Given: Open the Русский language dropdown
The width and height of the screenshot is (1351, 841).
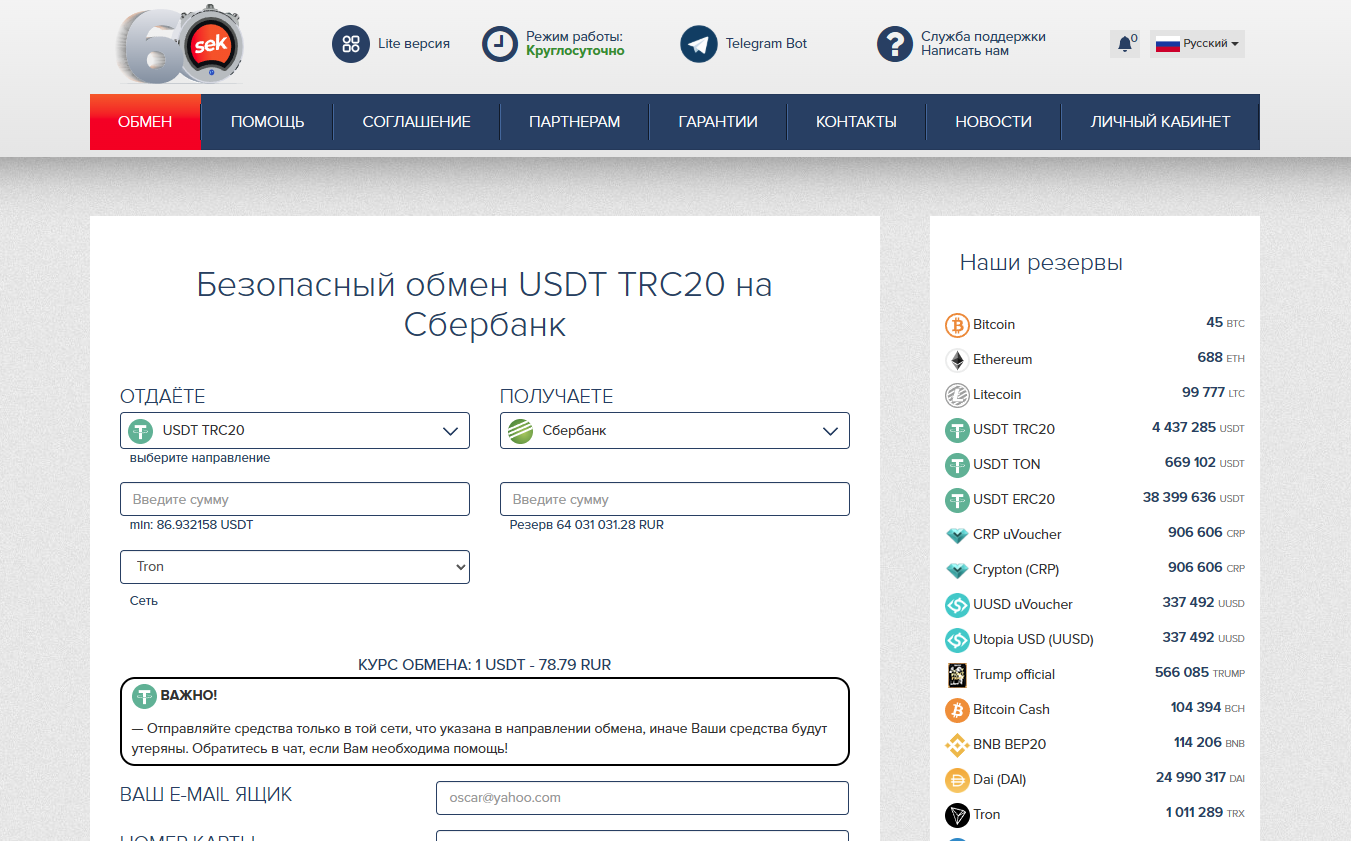Looking at the screenshot, I should pos(1198,44).
